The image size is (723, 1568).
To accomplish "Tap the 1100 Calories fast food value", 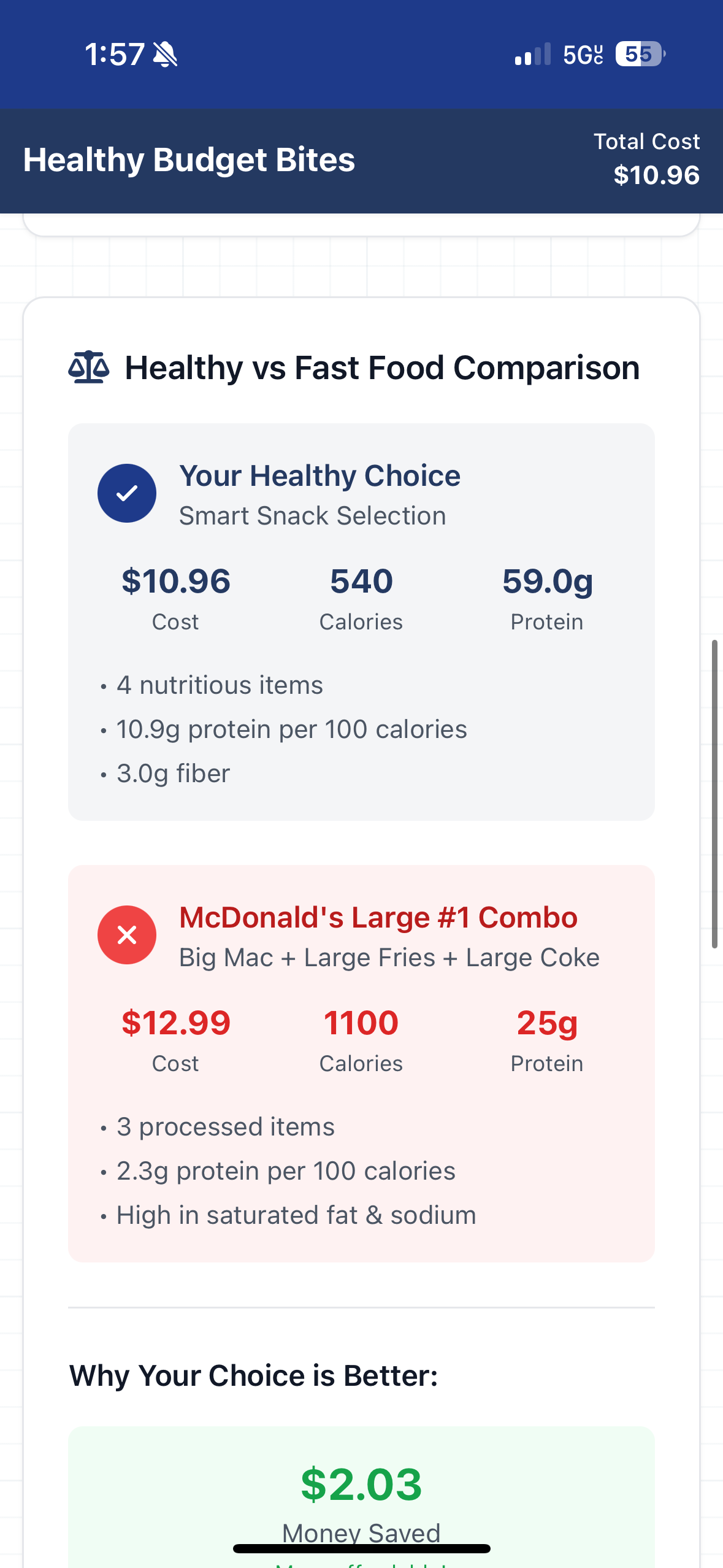I will click(361, 1023).
